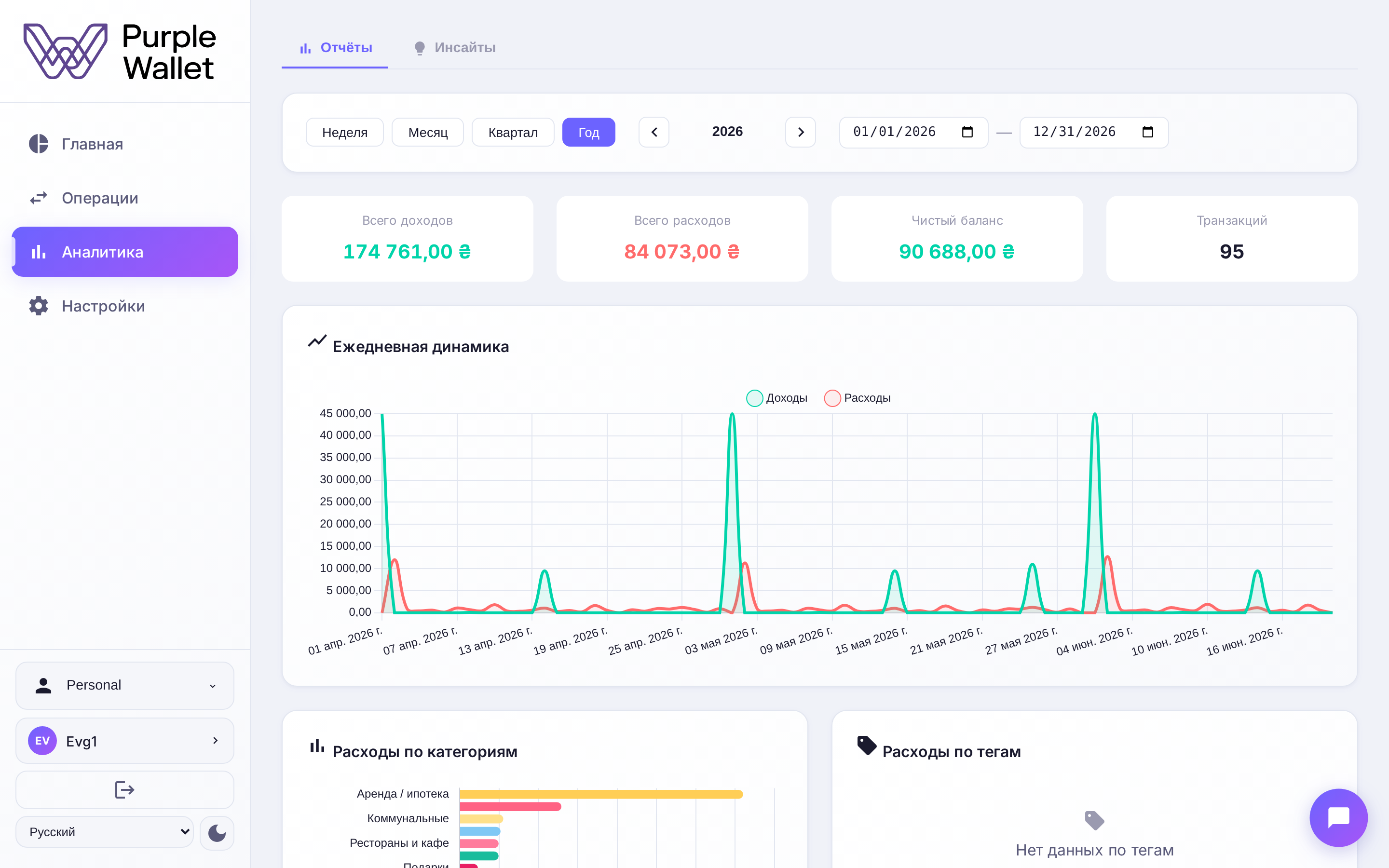Click the Всего расходов 84 073,00 value

[682, 251]
